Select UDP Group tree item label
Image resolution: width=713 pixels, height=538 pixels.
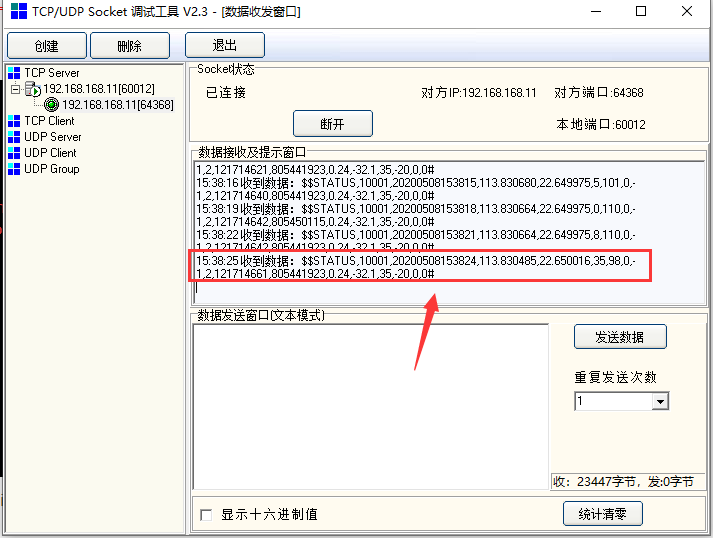(x=52, y=169)
